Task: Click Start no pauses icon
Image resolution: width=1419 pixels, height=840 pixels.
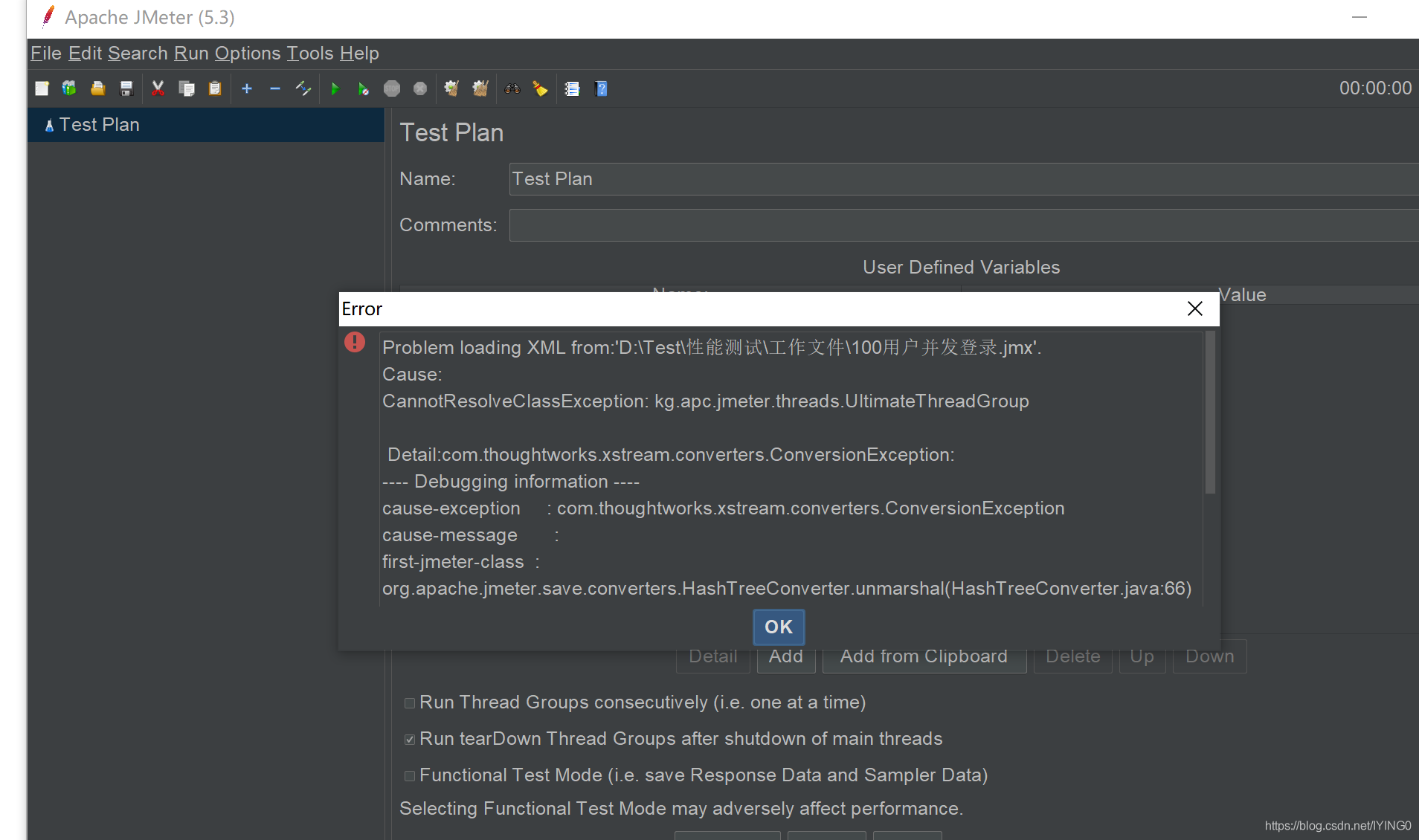Action: click(363, 88)
